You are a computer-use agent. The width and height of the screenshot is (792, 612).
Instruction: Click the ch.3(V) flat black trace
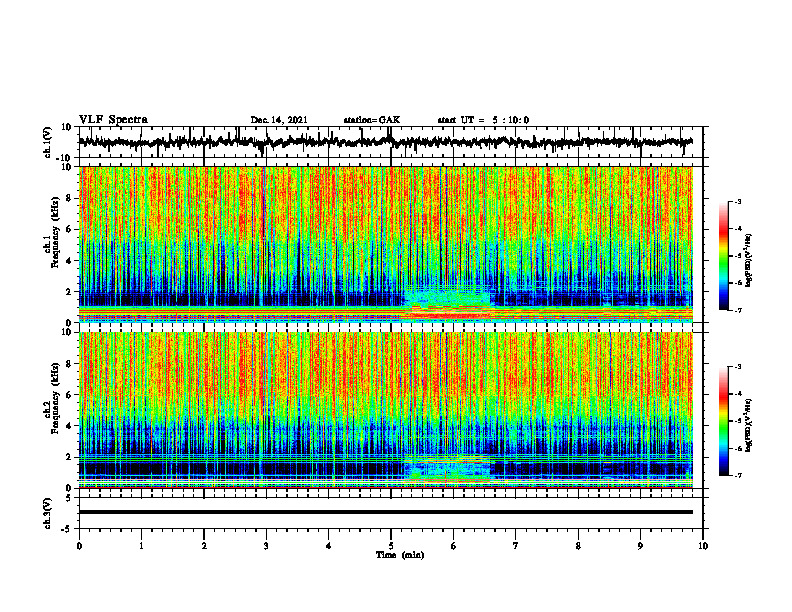pyautogui.click(x=385, y=512)
